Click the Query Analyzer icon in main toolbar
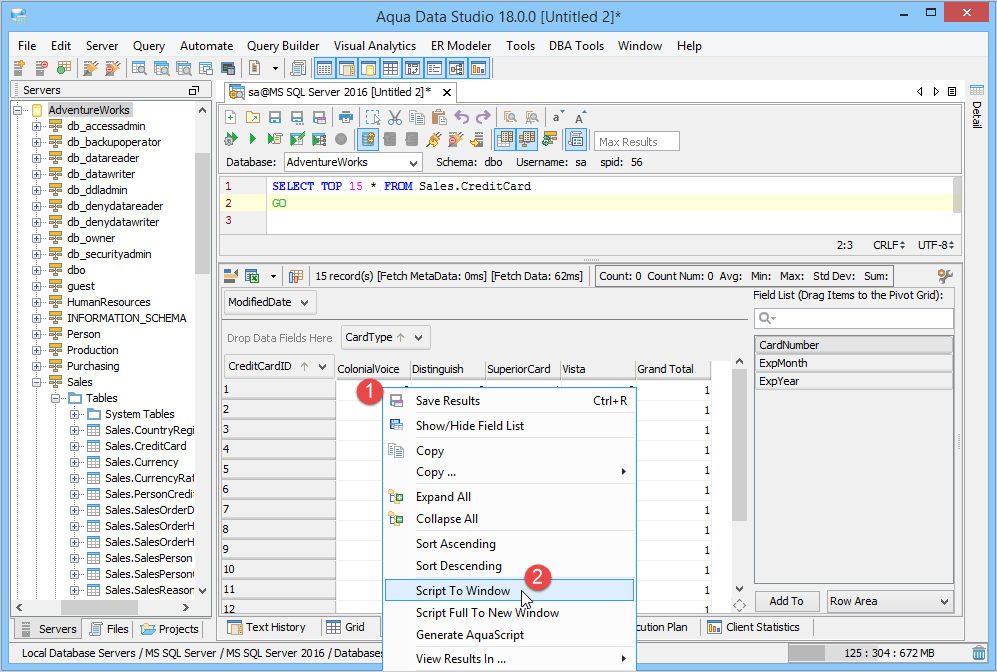 139,68
